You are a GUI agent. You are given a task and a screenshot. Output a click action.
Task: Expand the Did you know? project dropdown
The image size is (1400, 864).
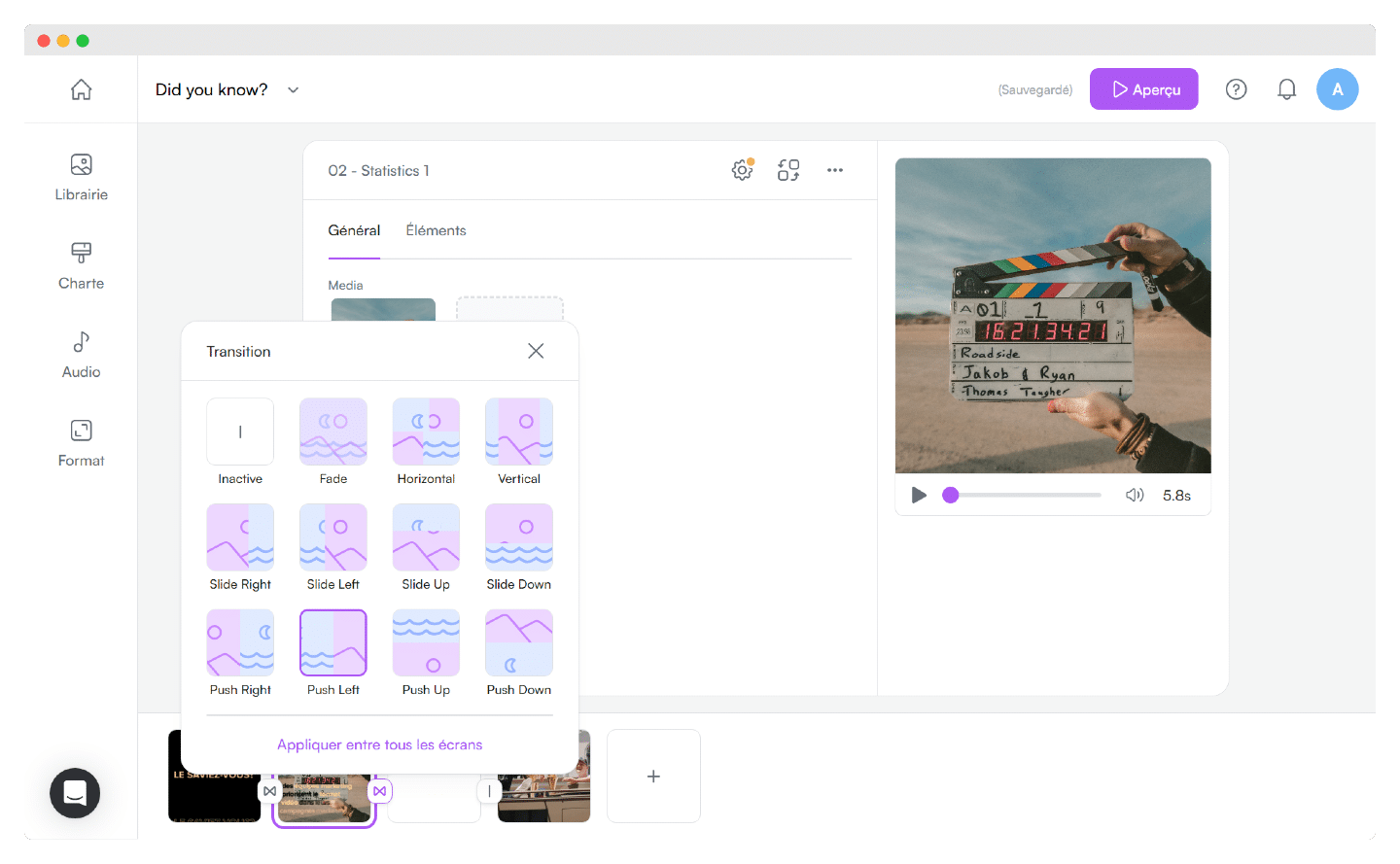[293, 89]
